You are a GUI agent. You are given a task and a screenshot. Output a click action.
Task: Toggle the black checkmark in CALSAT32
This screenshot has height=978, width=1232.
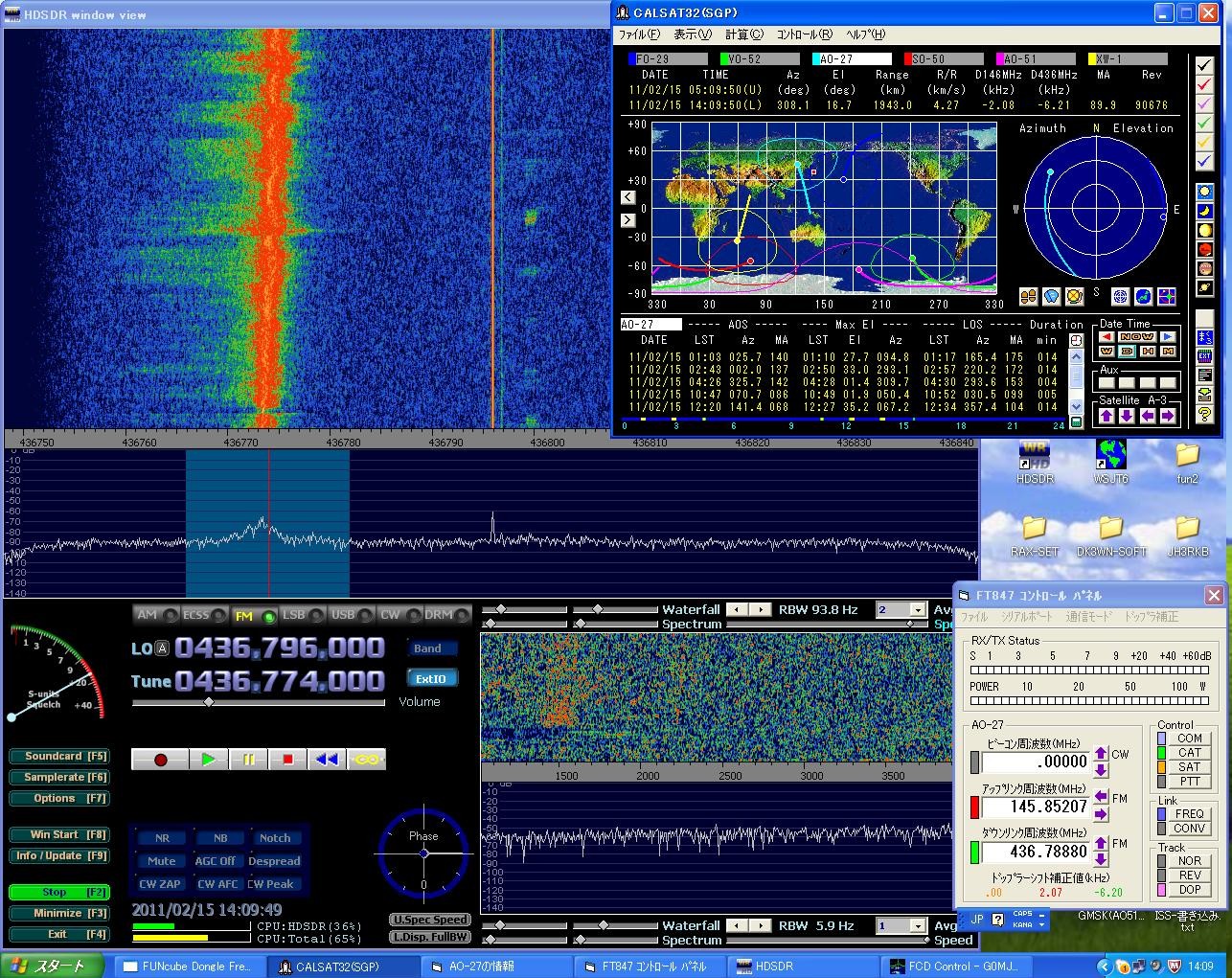click(x=1205, y=65)
